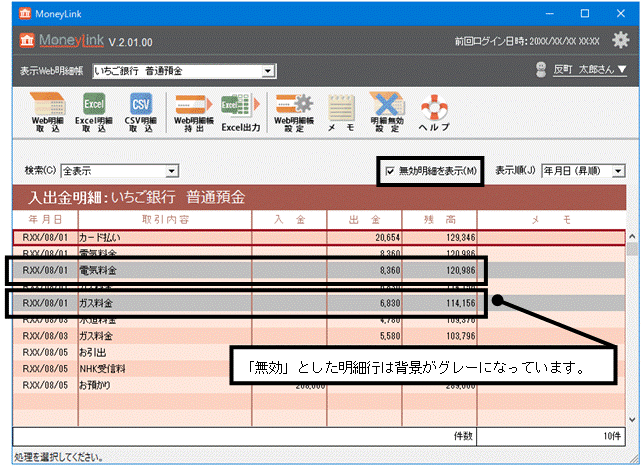Open 表示Web明細帳 account dropdown
The image size is (642, 466).
[x=268, y=71]
